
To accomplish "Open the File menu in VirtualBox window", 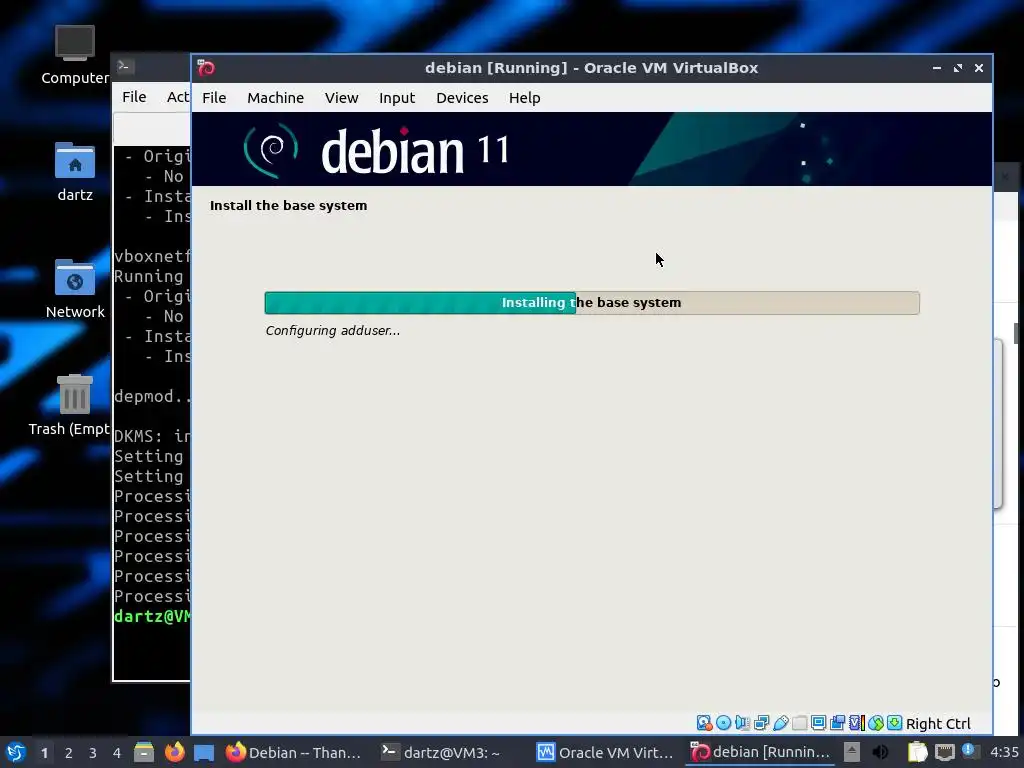I will pos(214,98).
